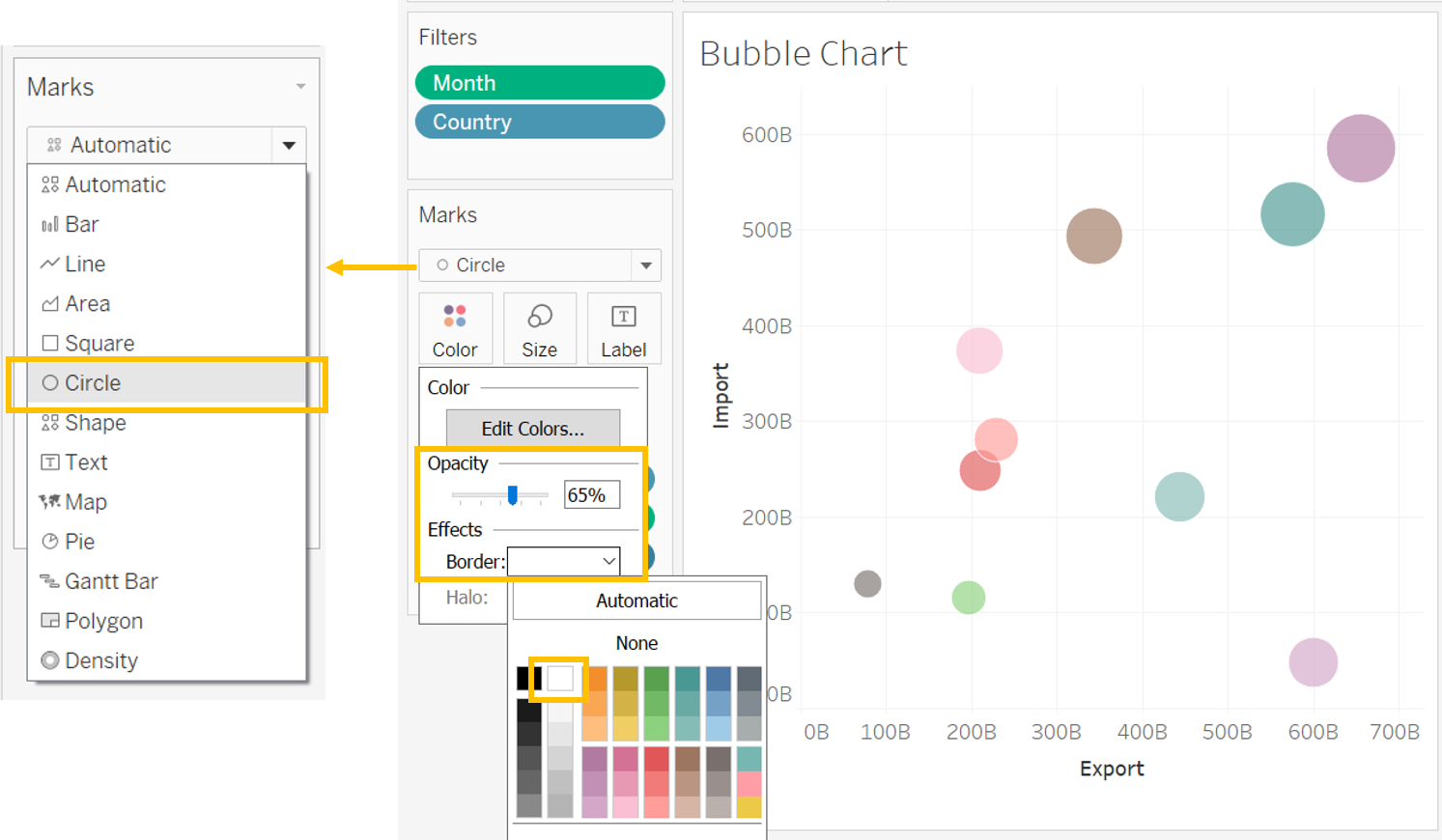Choose Automatic border option
The width and height of the screenshot is (1442, 840).
tap(636, 601)
